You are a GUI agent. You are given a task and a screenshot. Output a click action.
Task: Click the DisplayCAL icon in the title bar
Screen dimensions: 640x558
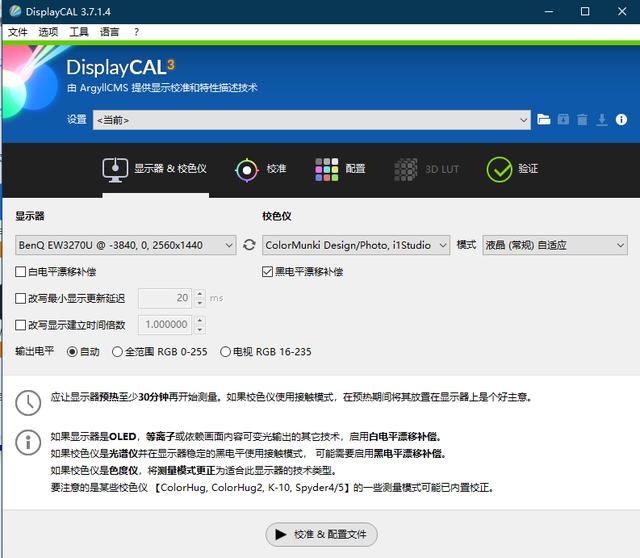coord(15,11)
